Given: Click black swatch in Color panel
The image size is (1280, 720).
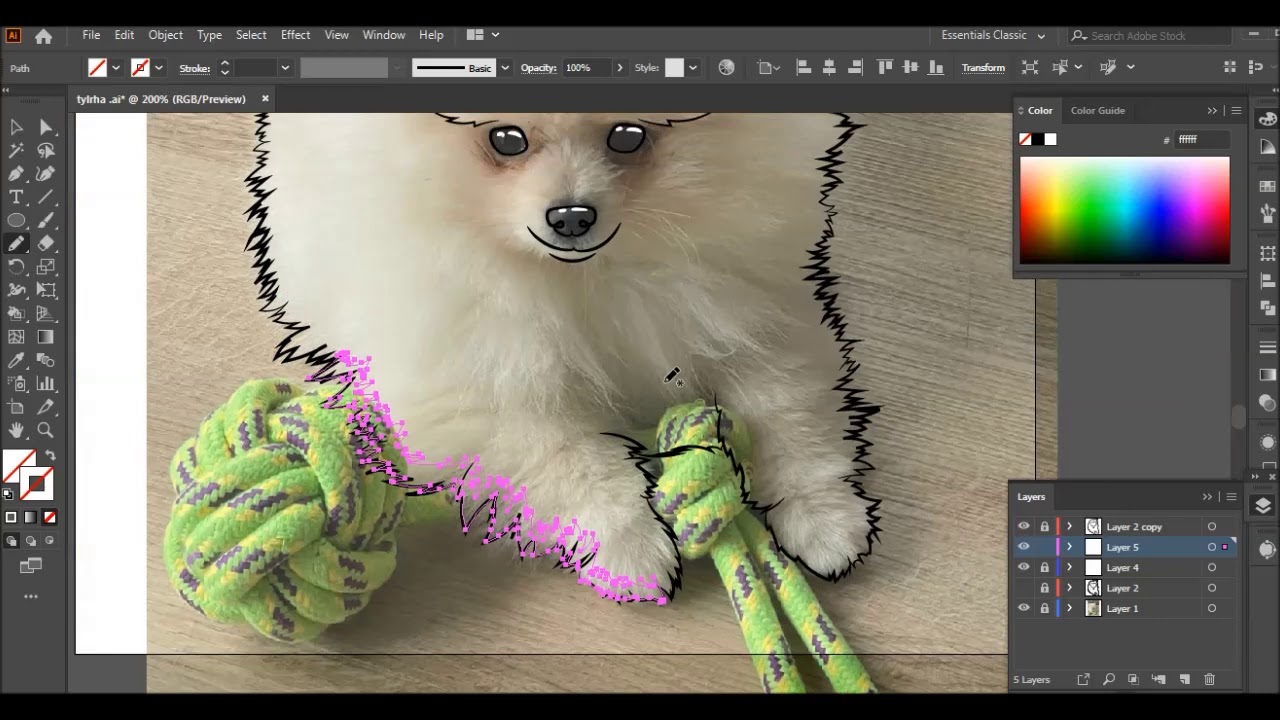Looking at the screenshot, I should pyautogui.click(x=1037, y=139).
